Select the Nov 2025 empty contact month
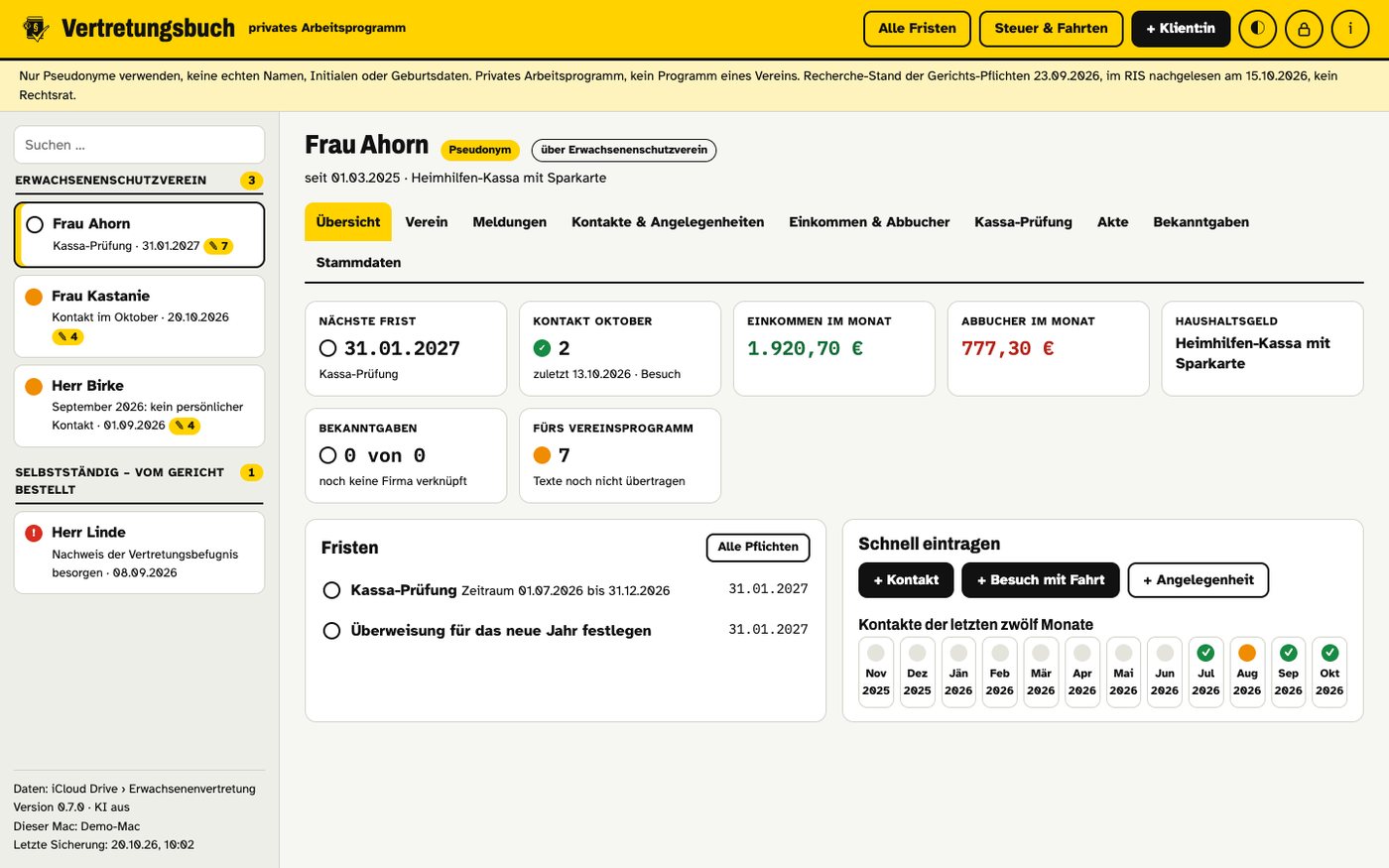The width and height of the screenshot is (1389, 868). click(876, 672)
